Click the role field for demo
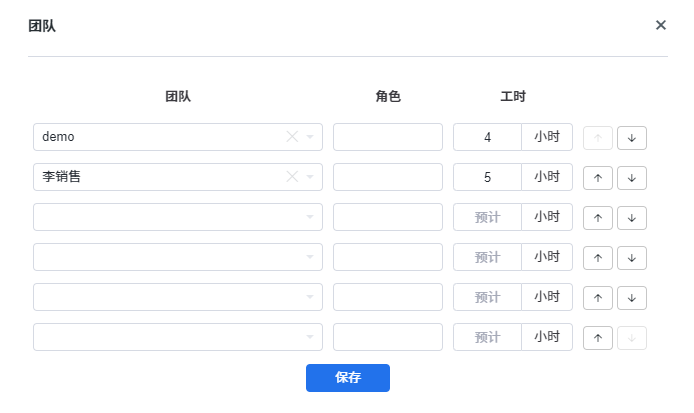Image resolution: width=694 pixels, height=413 pixels. tap(388, 137)
